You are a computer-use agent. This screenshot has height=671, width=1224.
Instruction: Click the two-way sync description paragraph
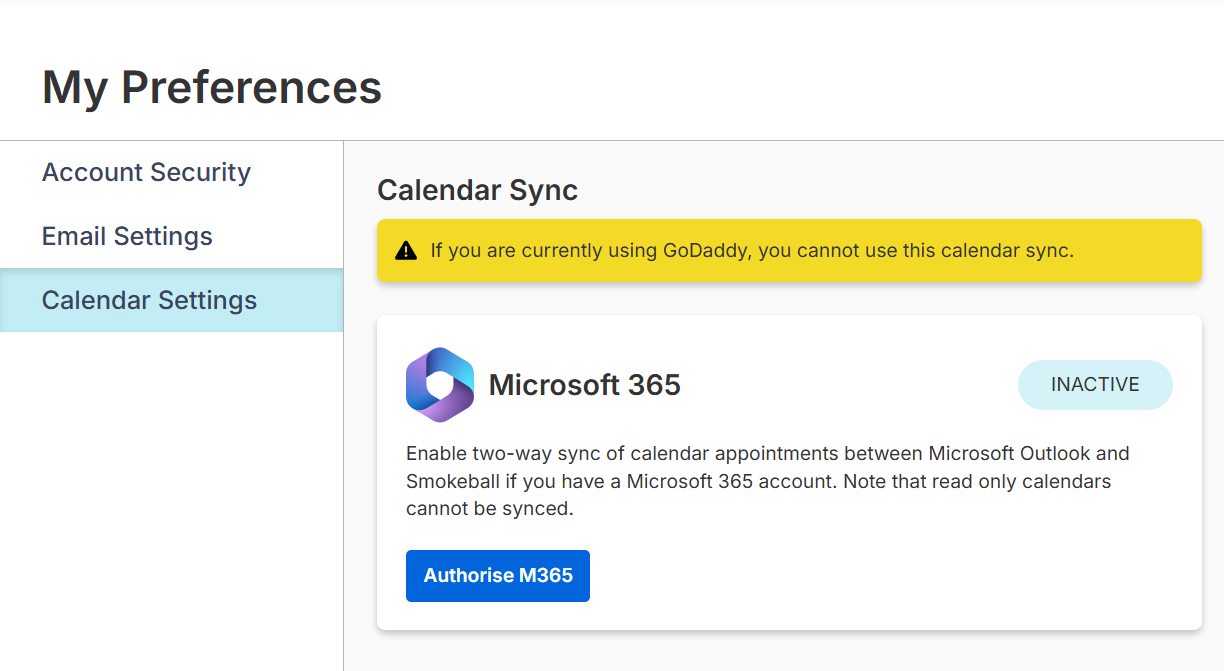click(x=768, y=481)
